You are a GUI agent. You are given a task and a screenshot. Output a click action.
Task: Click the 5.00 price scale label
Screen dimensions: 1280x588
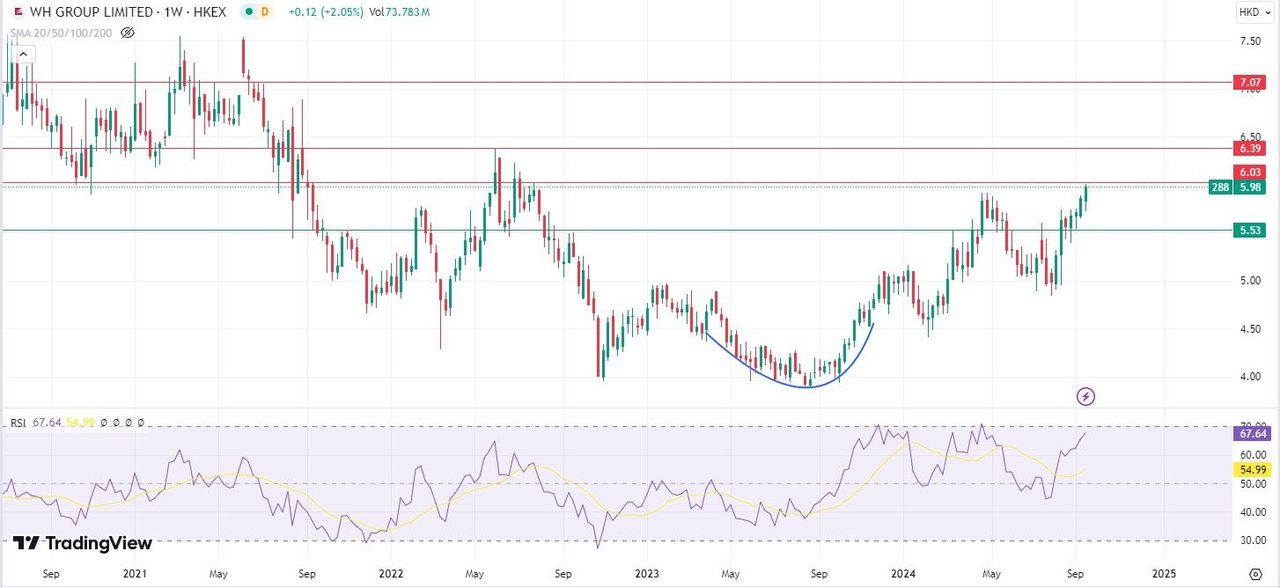pyautogui.click(x=1250, y=281)
